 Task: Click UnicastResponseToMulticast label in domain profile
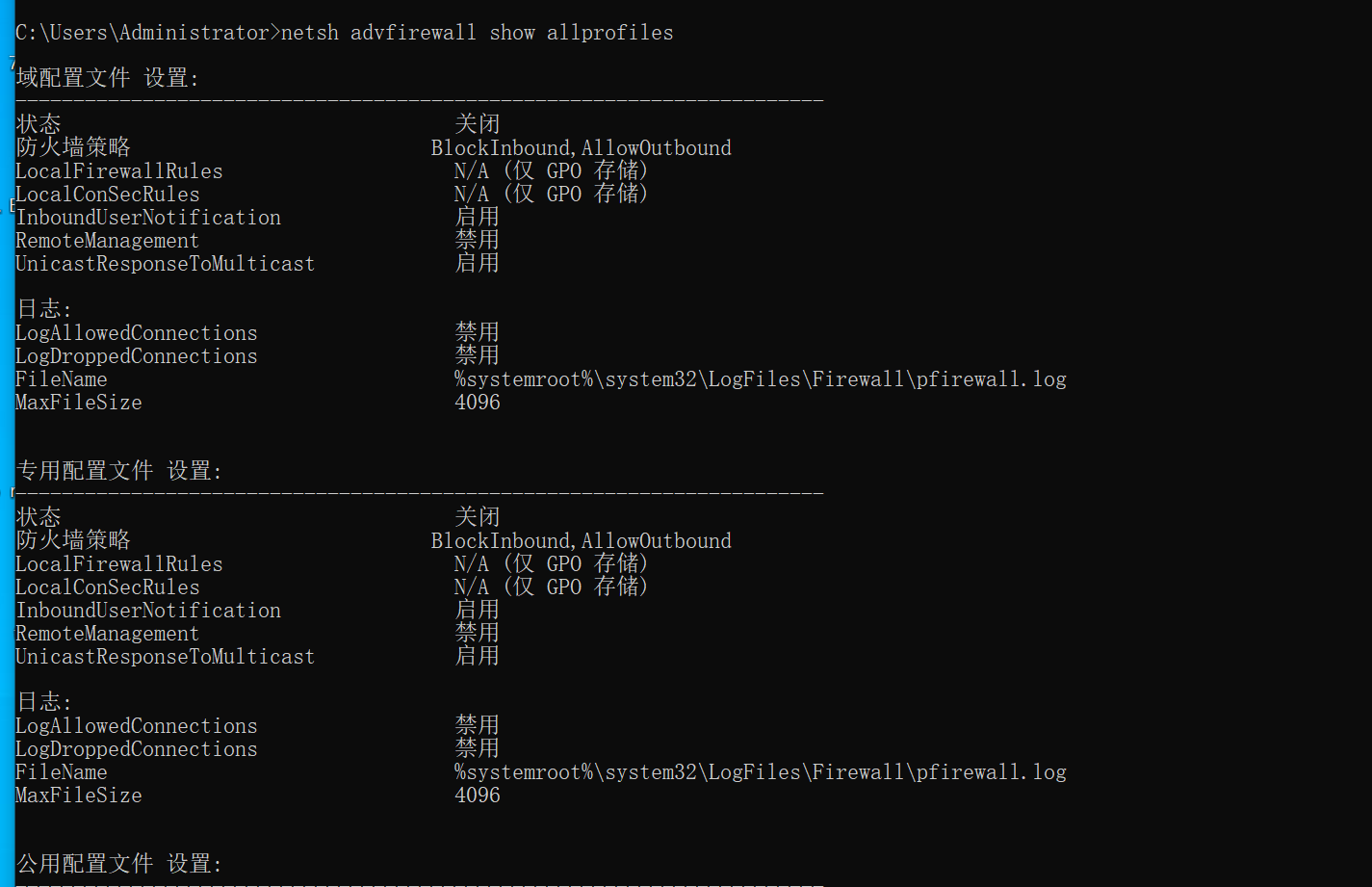166,264
